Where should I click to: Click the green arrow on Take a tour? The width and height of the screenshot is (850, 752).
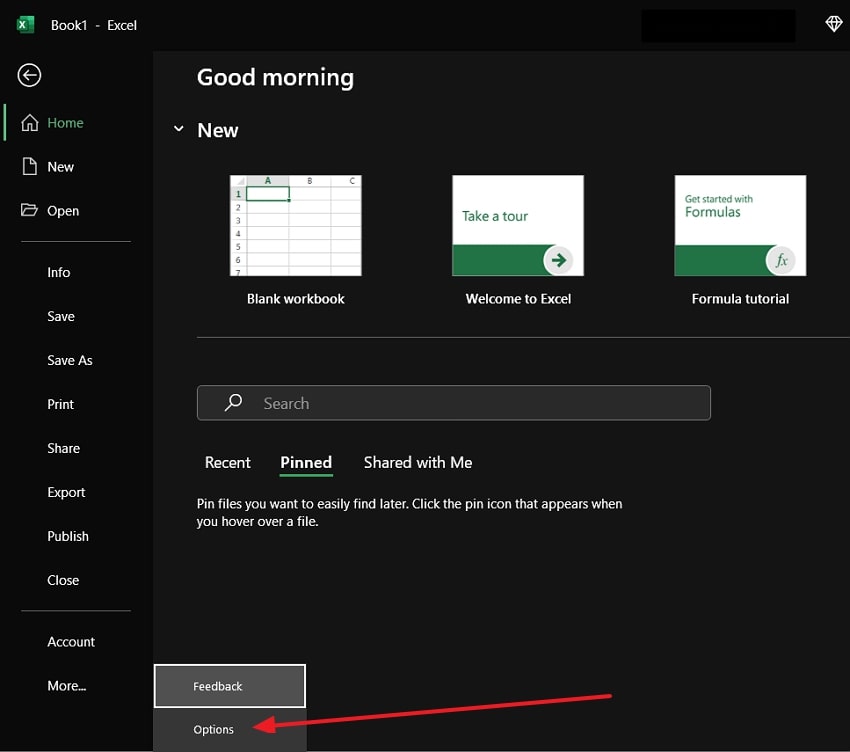558,260
